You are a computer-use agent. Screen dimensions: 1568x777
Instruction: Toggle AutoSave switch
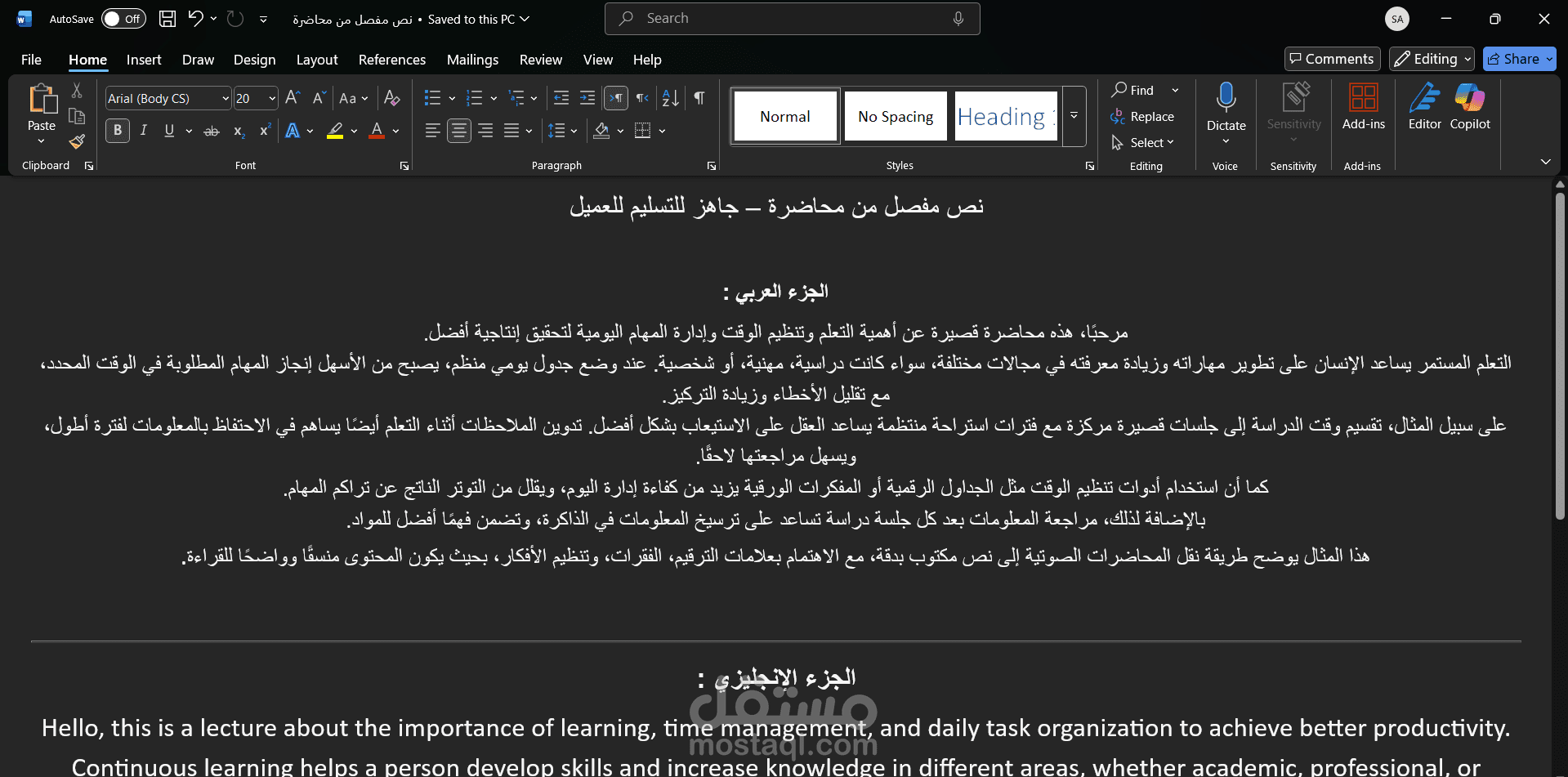coord(123,19)
